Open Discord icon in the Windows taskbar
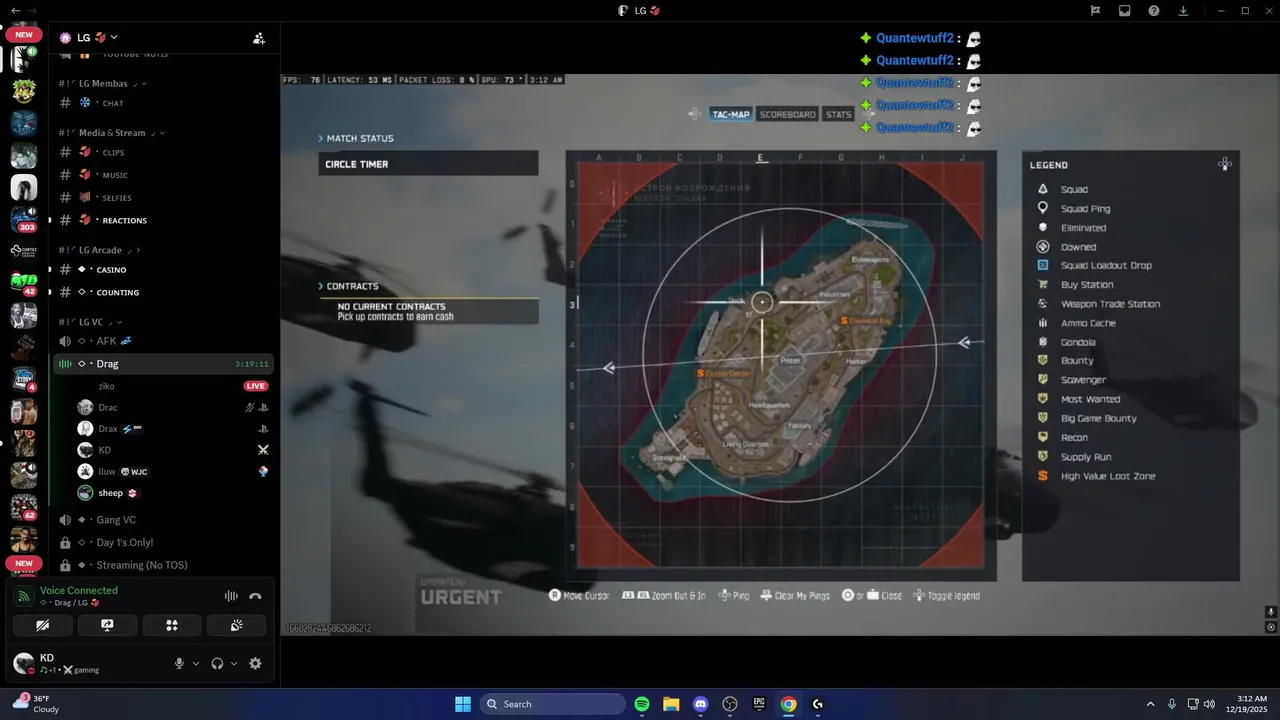1280x720 pixels. (700, 704)
